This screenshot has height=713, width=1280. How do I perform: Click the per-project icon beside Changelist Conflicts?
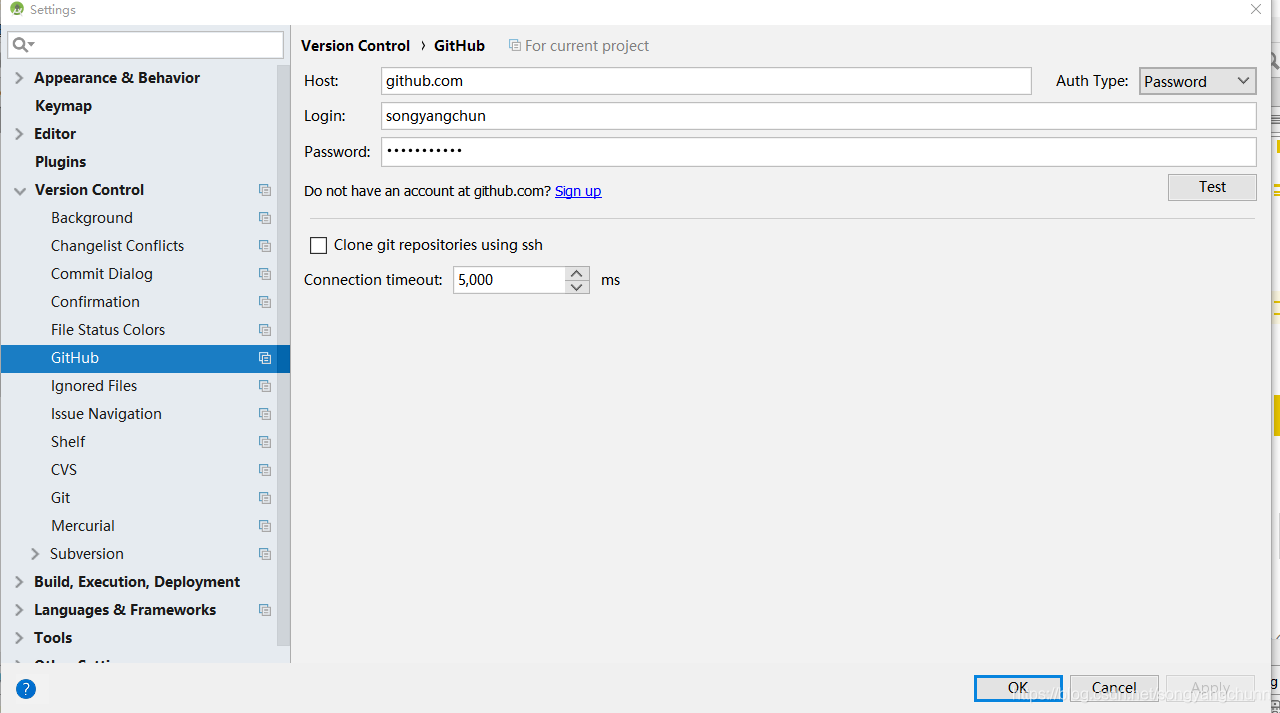pos(265,246)
